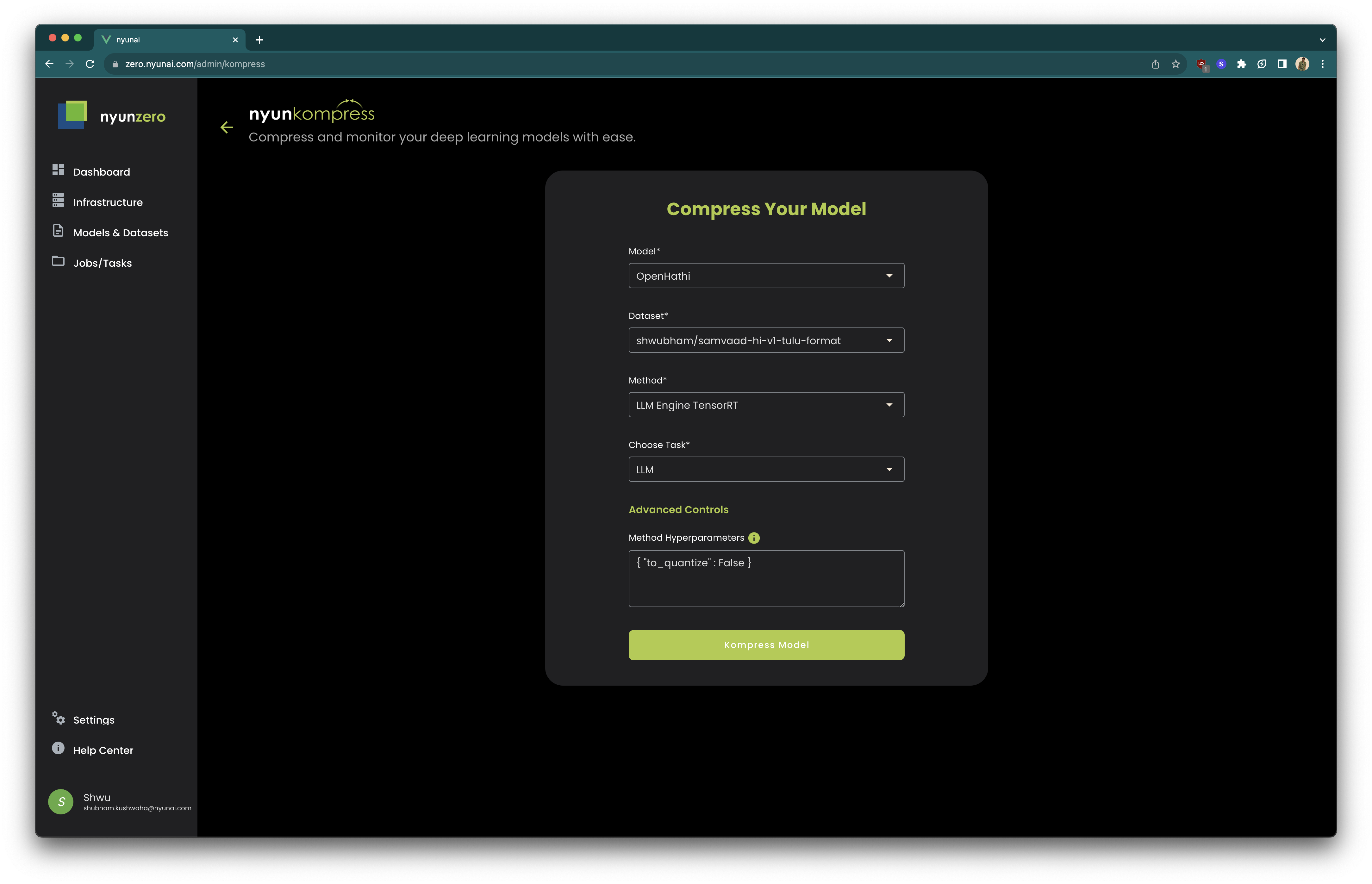Click the Jobs/Tasks folder icon
1372x884 pixels.
click(58, 261)
